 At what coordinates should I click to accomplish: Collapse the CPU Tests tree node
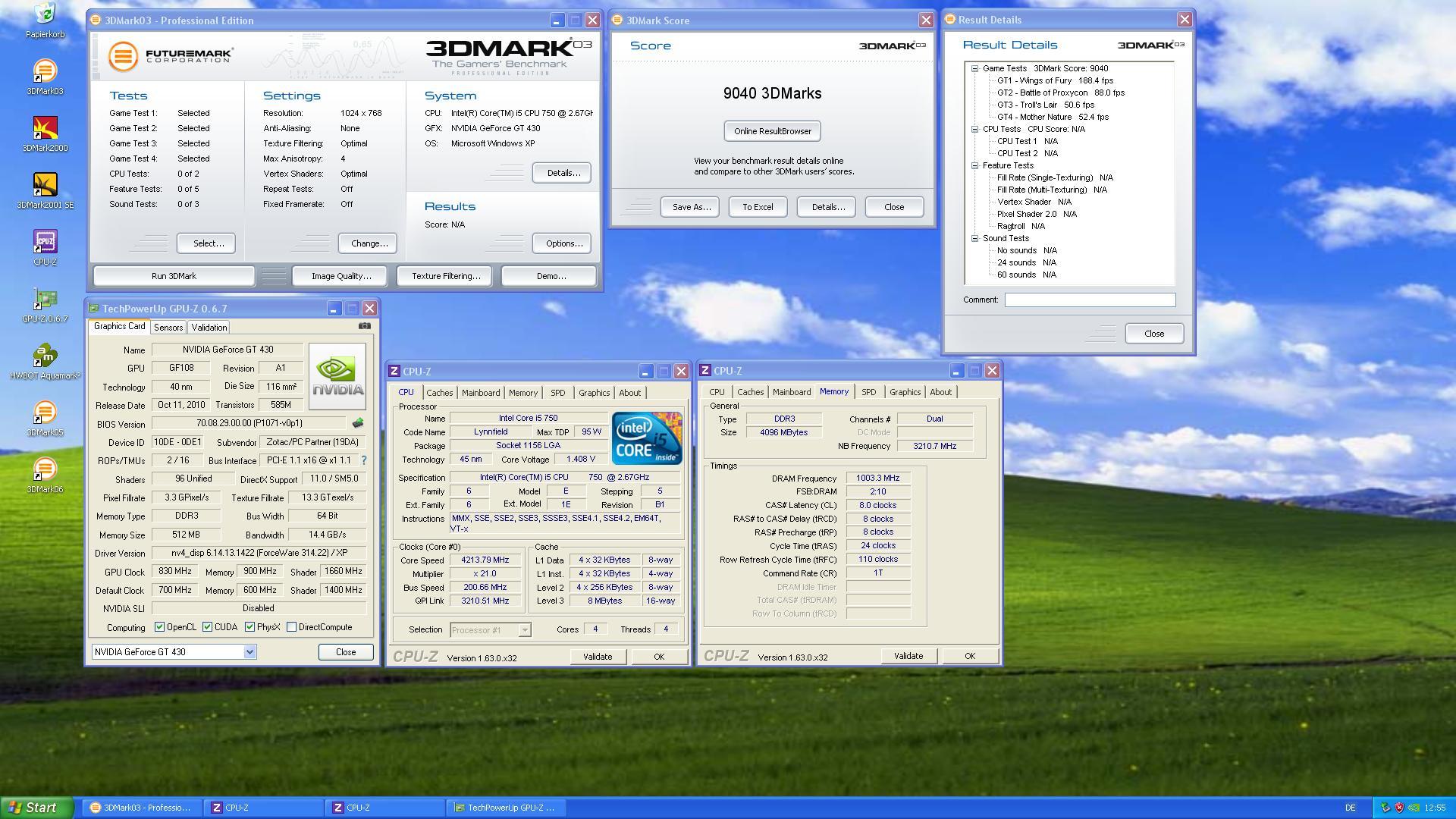975,129
